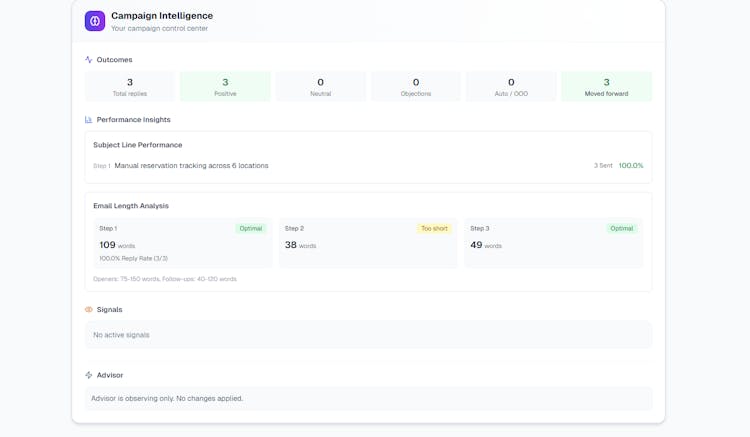This screenshot has width=750, height=437.
Task: Click the Signals eye icon
Action: [x=89, y=310]
